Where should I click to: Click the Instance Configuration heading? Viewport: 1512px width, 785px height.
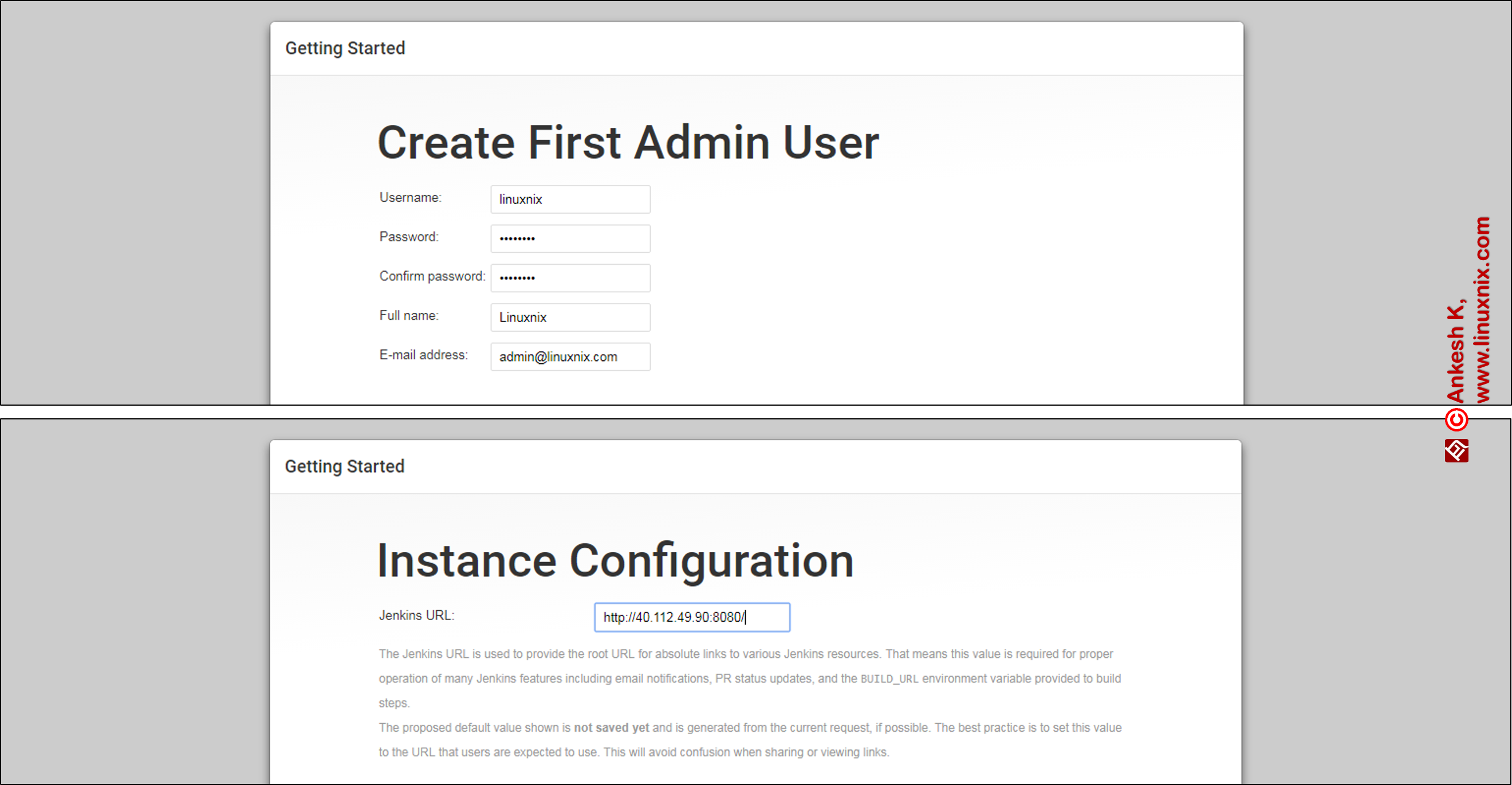pos(615,561)
